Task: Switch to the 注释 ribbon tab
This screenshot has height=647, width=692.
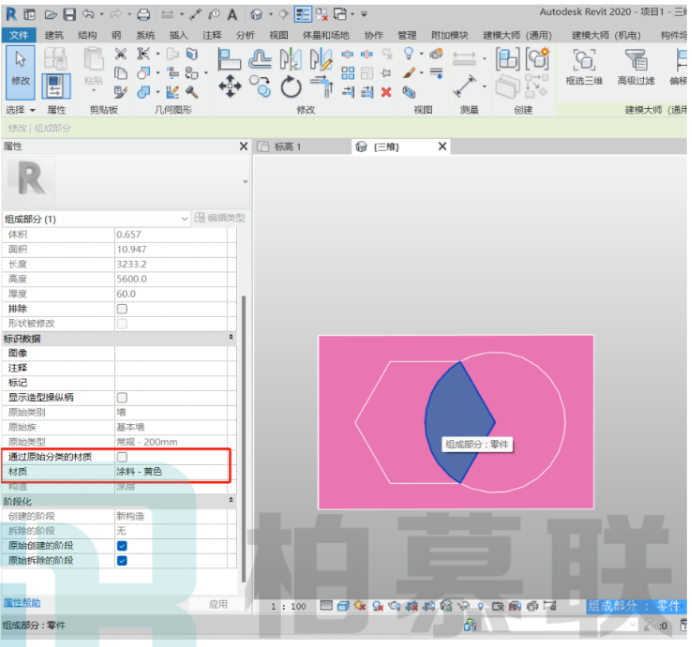Action: pos(212,35)
